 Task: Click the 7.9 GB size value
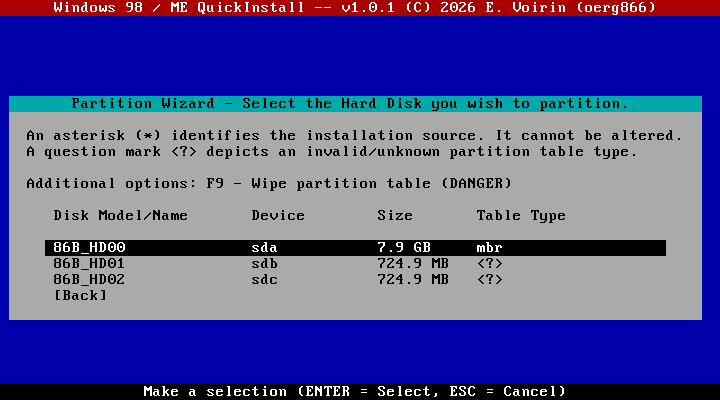click(404, 248)
